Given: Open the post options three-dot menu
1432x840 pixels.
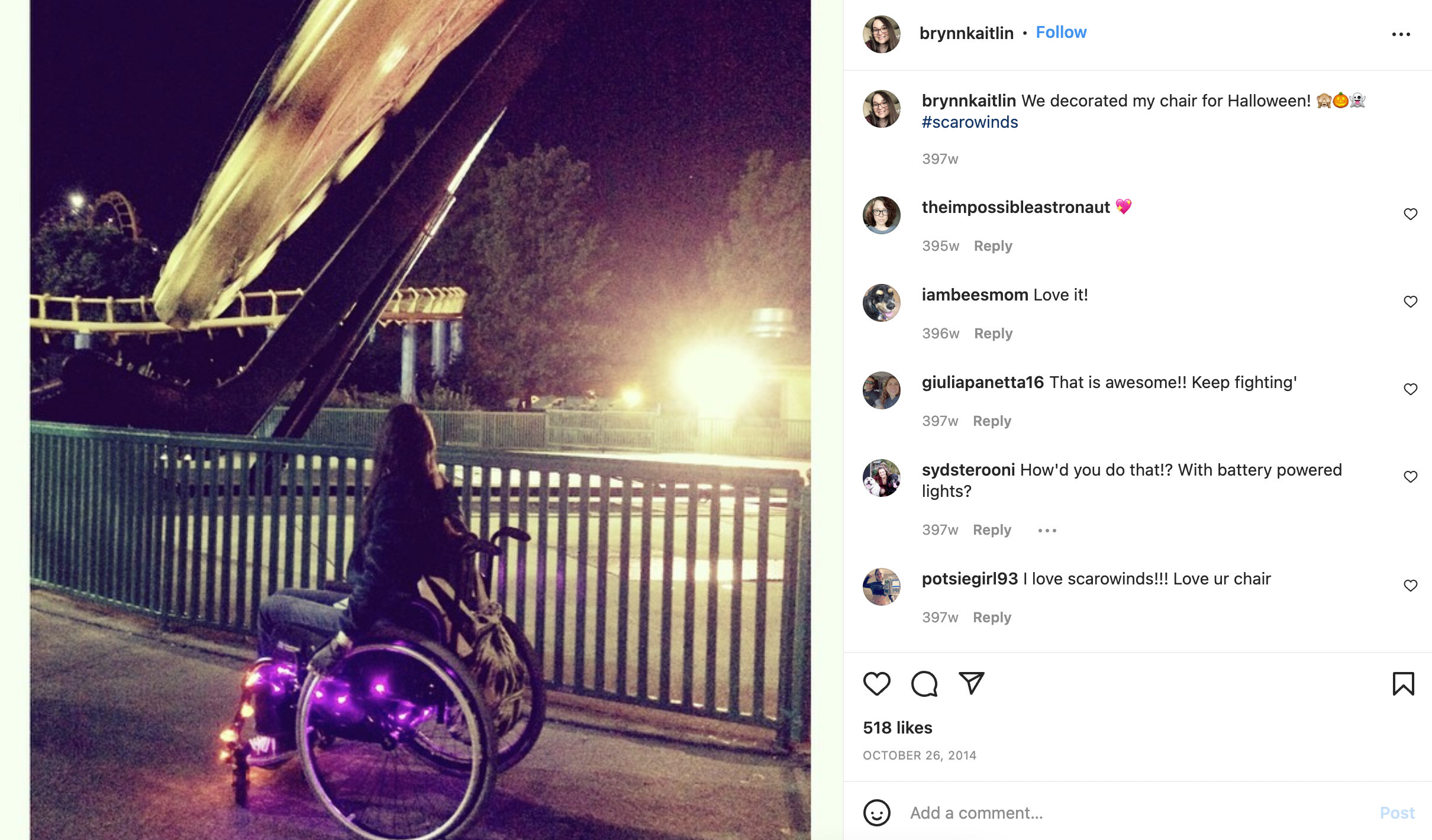Looking at the screenshot, I should tap(1401, 34).
